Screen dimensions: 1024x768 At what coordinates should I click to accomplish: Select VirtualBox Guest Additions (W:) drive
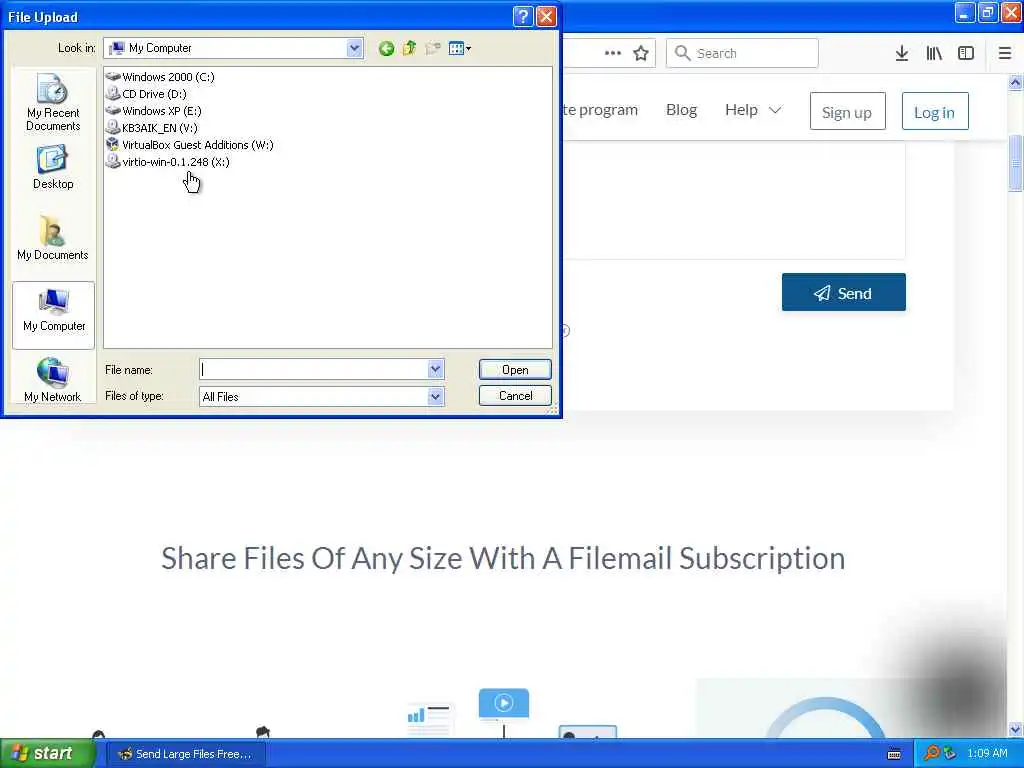(x=190, y=145)
